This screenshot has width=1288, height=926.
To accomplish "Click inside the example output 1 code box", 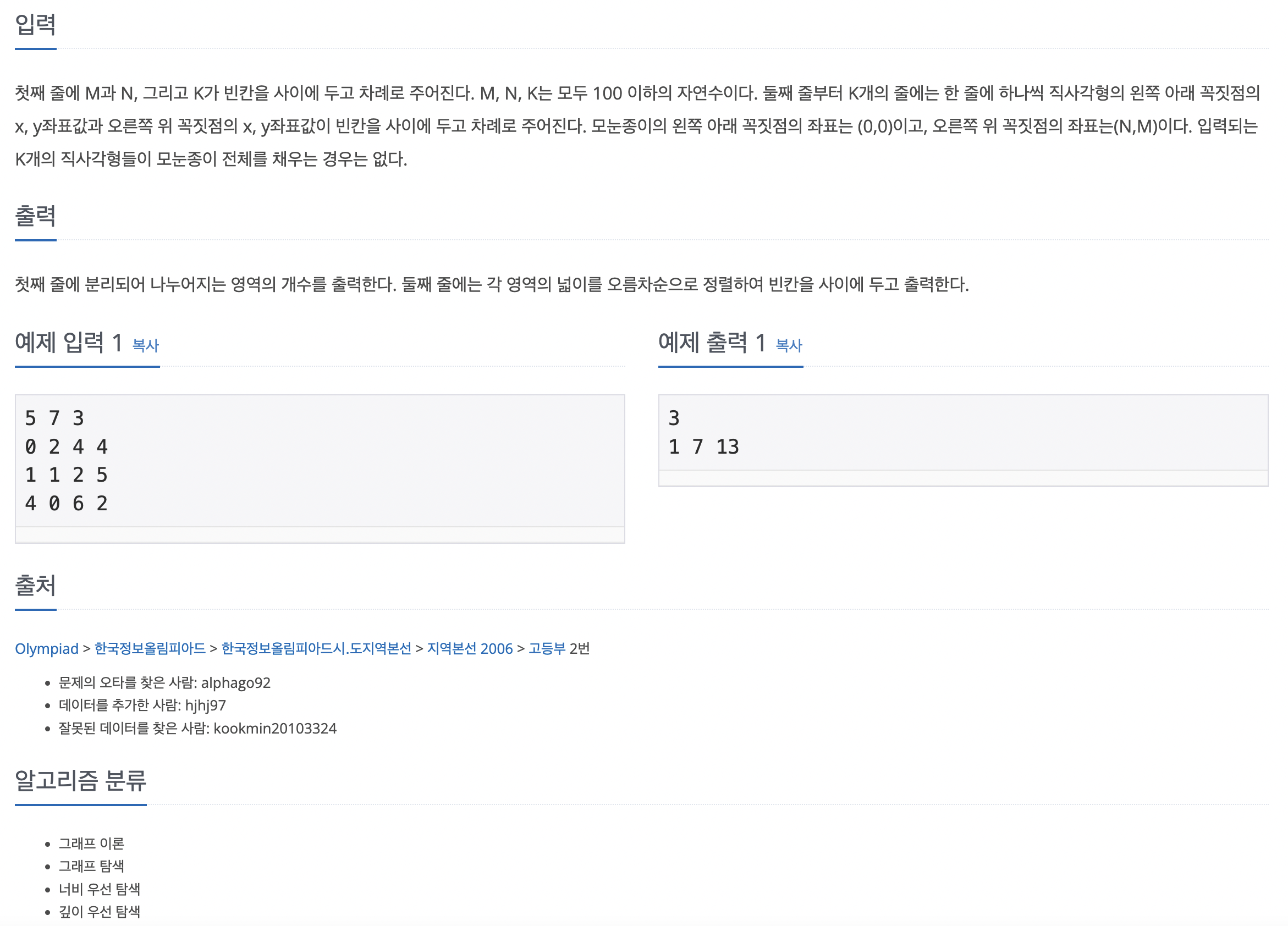I will 963,433.
